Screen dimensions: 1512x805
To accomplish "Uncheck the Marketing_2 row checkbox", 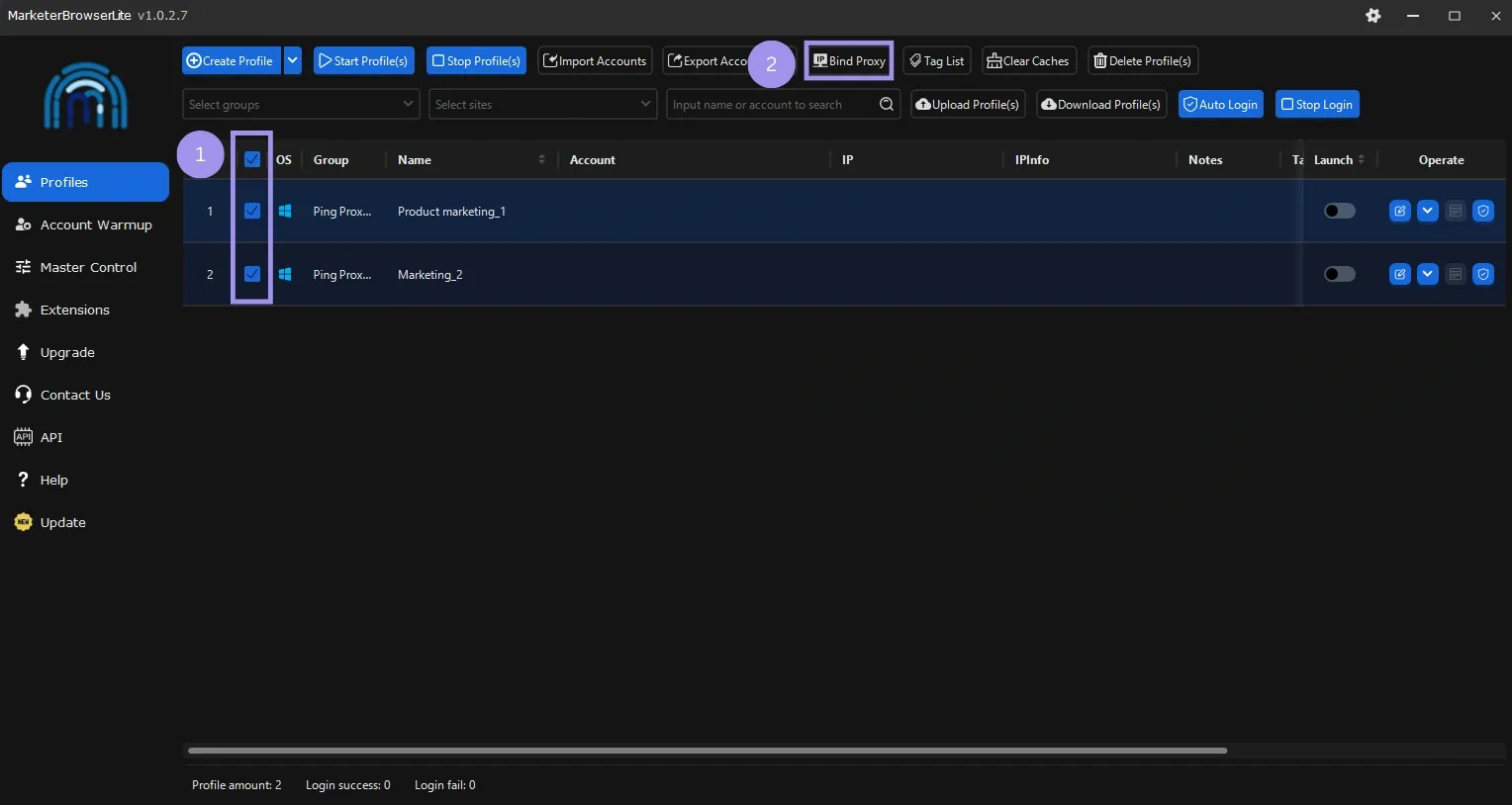I will point(251,274).
